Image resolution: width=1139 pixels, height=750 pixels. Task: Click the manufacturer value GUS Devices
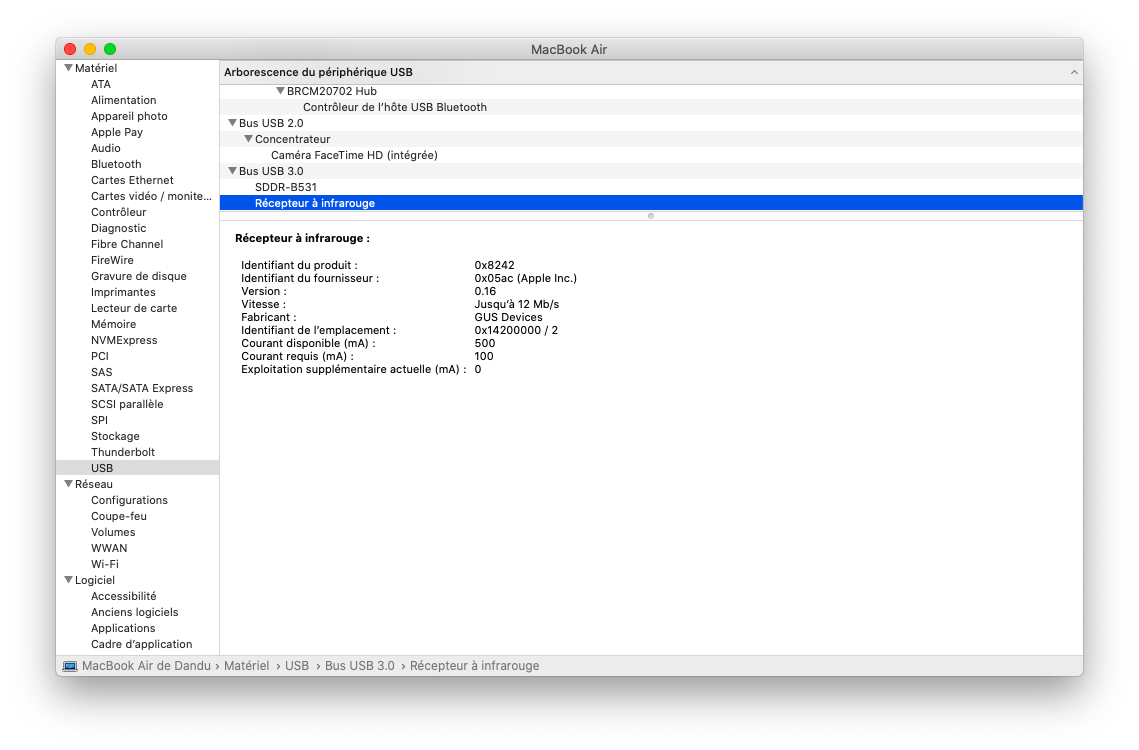point(508,317)
